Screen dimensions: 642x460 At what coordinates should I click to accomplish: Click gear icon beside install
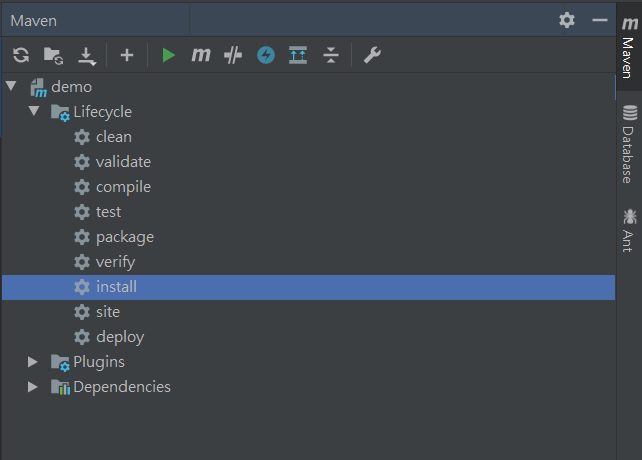tap(82, 287)
